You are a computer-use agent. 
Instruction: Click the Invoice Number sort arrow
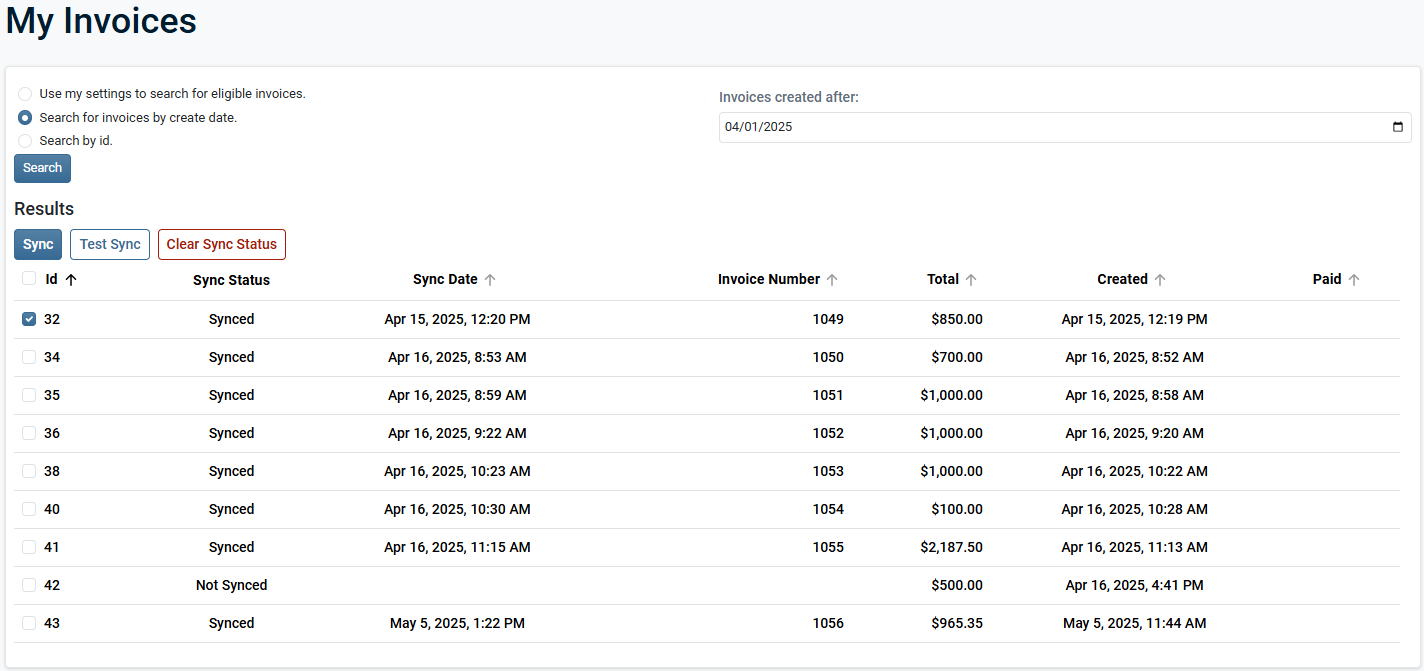coord(832,280)
